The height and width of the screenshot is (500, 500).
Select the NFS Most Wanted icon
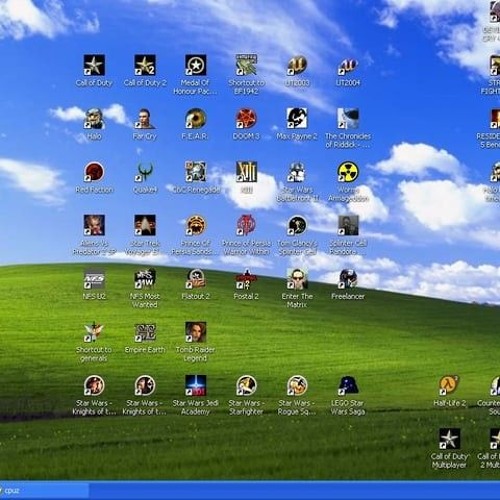click(x=145, y=279)
